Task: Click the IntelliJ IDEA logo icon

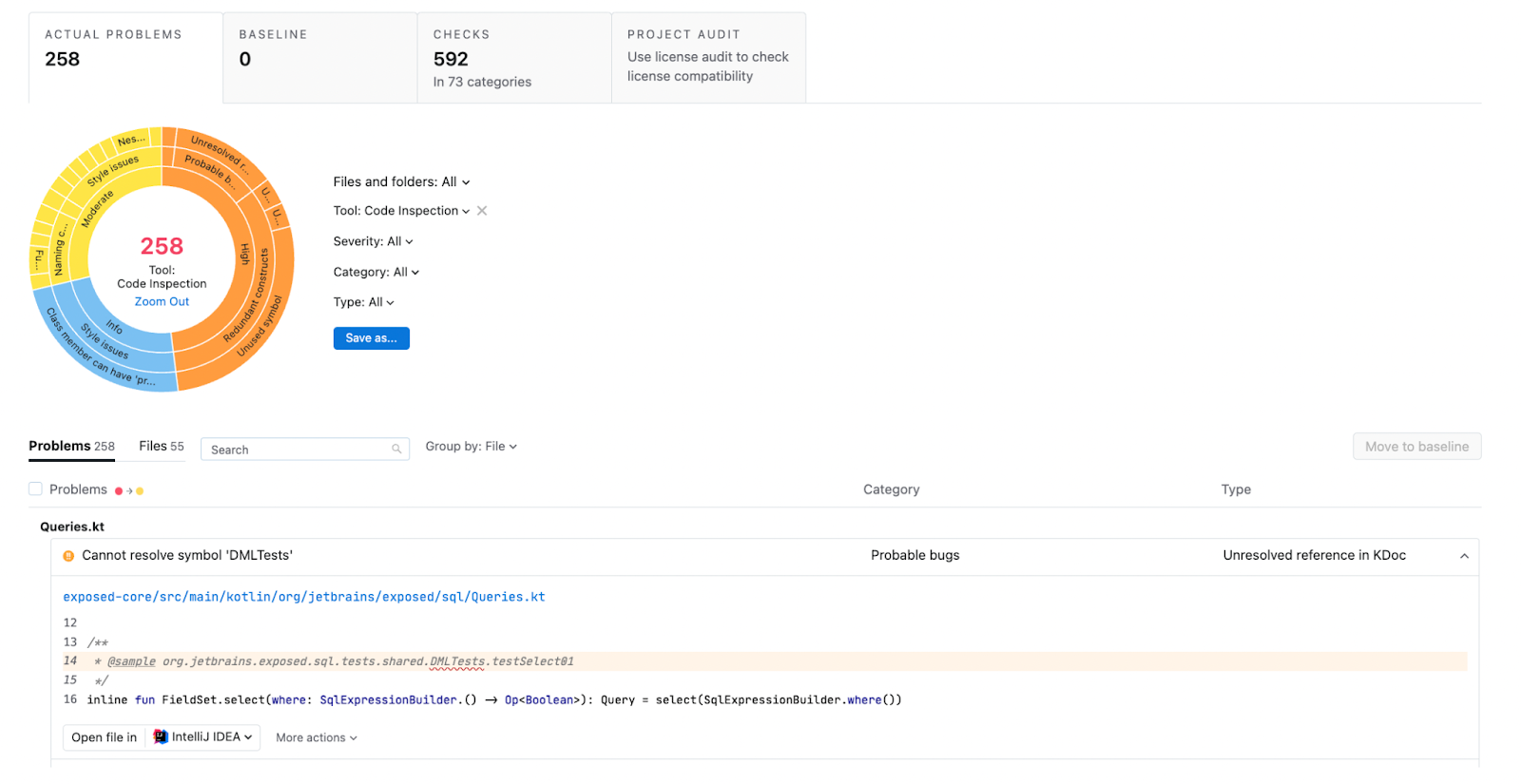Action: (x=161, y=737)
